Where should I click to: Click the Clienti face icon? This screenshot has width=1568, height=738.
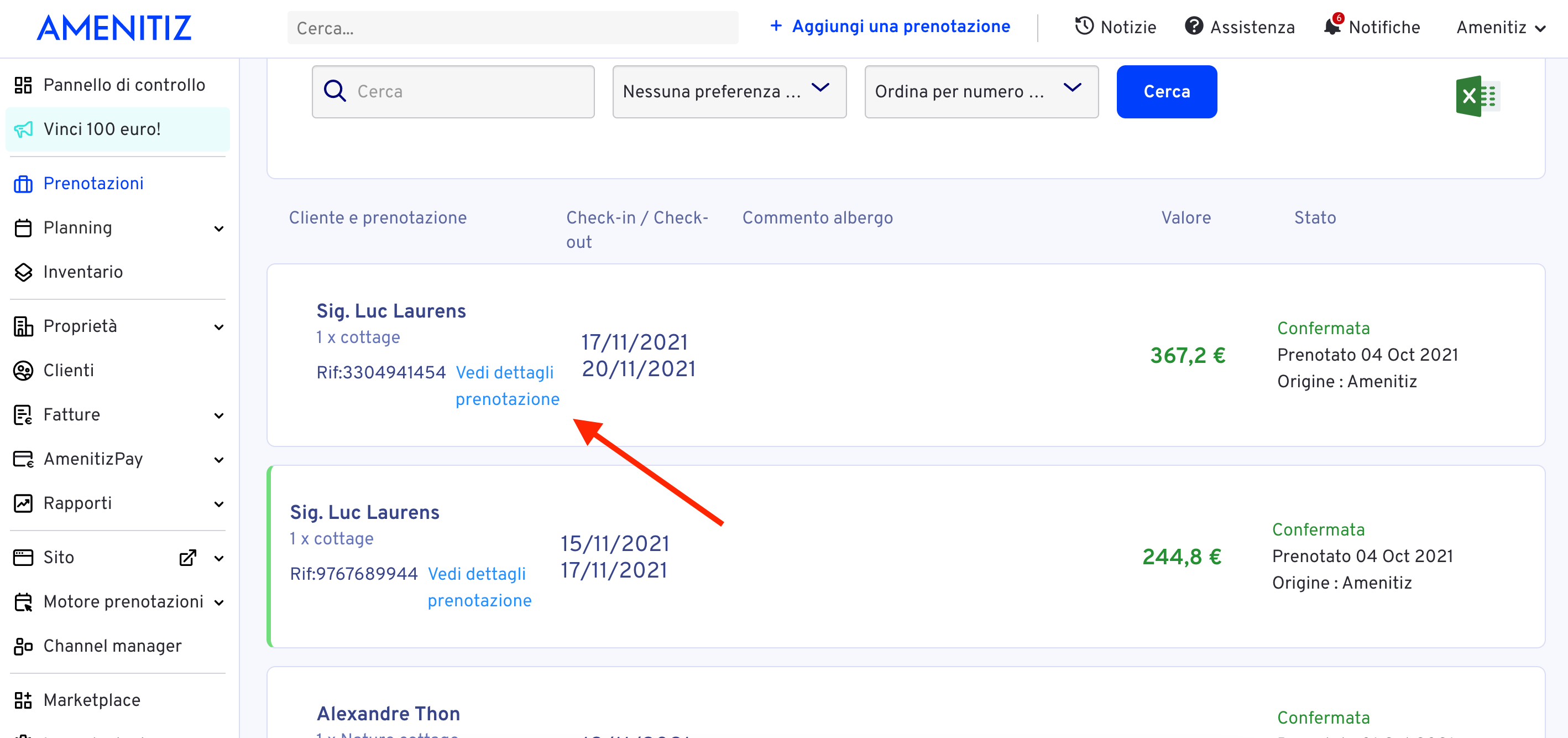point(23,371)
